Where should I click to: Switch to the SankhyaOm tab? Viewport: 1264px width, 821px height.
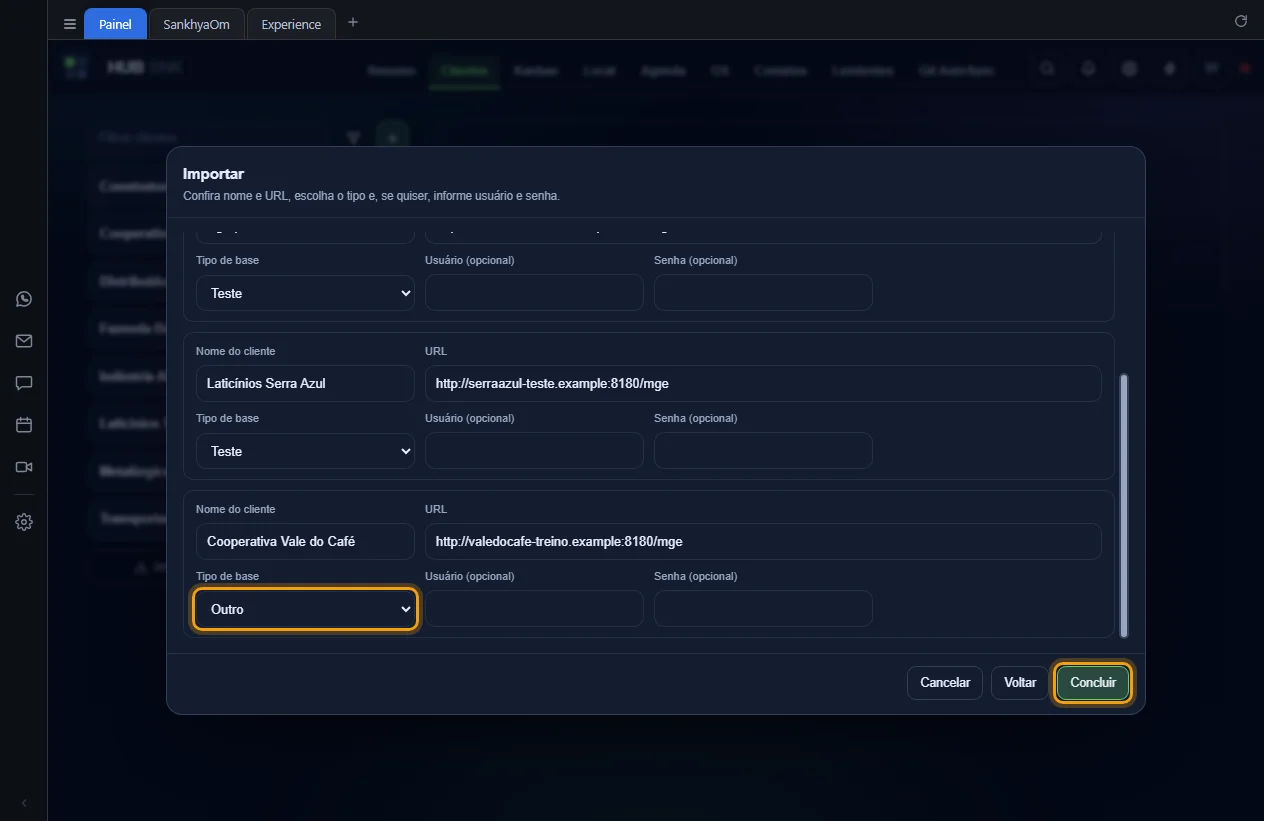point(197,24)
